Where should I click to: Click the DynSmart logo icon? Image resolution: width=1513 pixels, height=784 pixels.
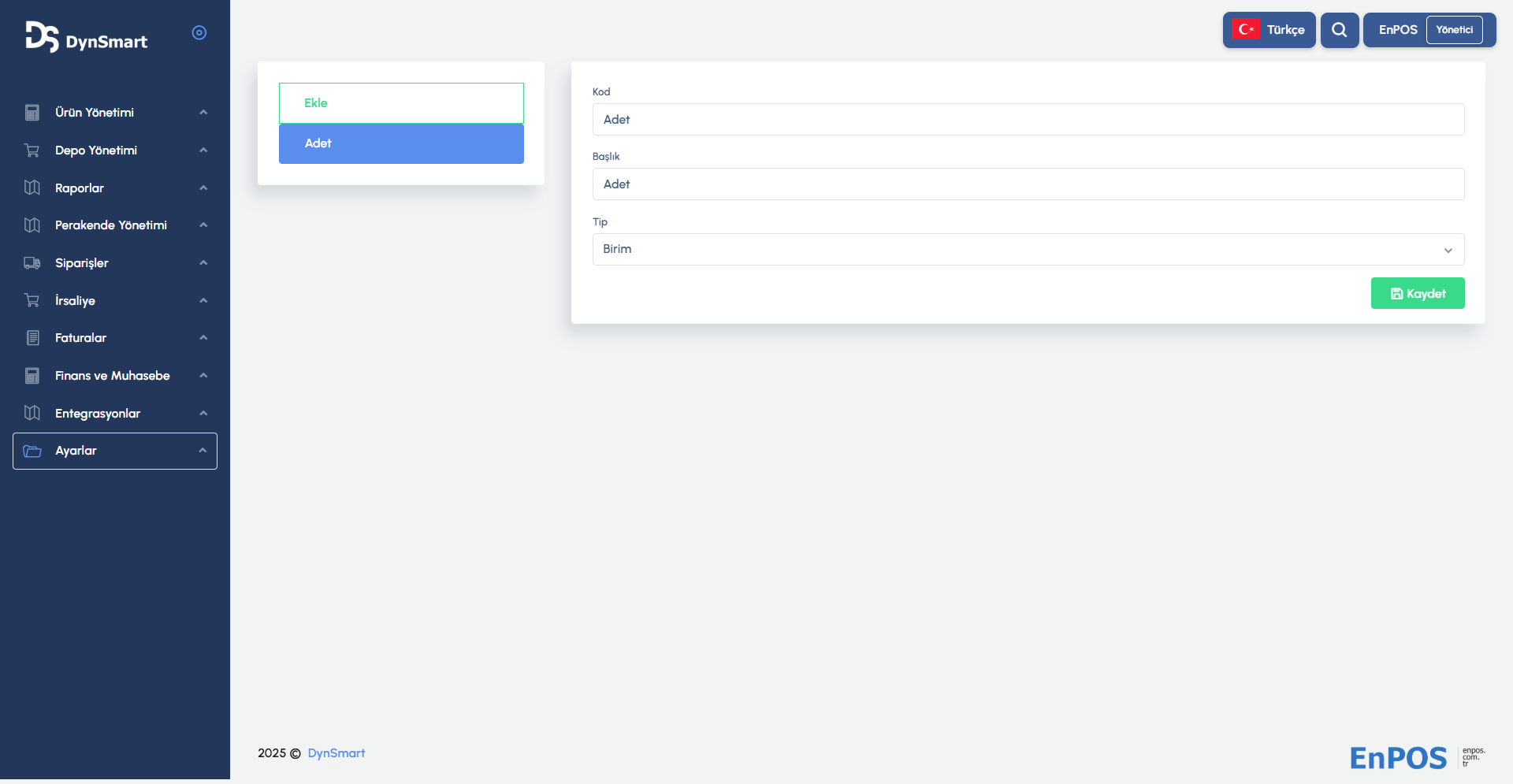click(42, 36)
